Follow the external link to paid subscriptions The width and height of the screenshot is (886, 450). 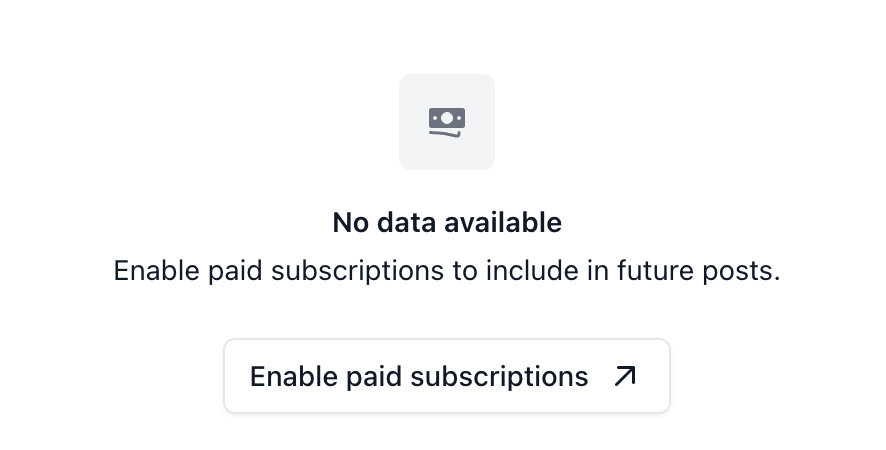point(446,376)
